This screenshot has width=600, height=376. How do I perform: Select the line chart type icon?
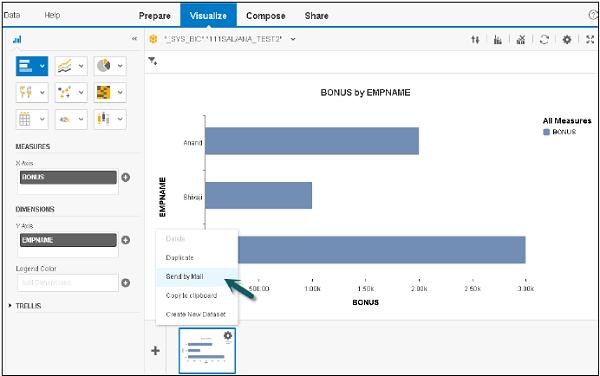(x=64, y=66)
